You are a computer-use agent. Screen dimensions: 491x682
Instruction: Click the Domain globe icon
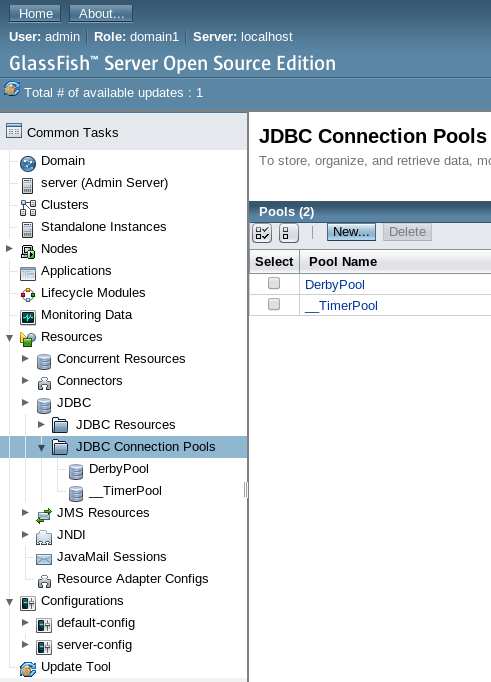coord(28,164)
